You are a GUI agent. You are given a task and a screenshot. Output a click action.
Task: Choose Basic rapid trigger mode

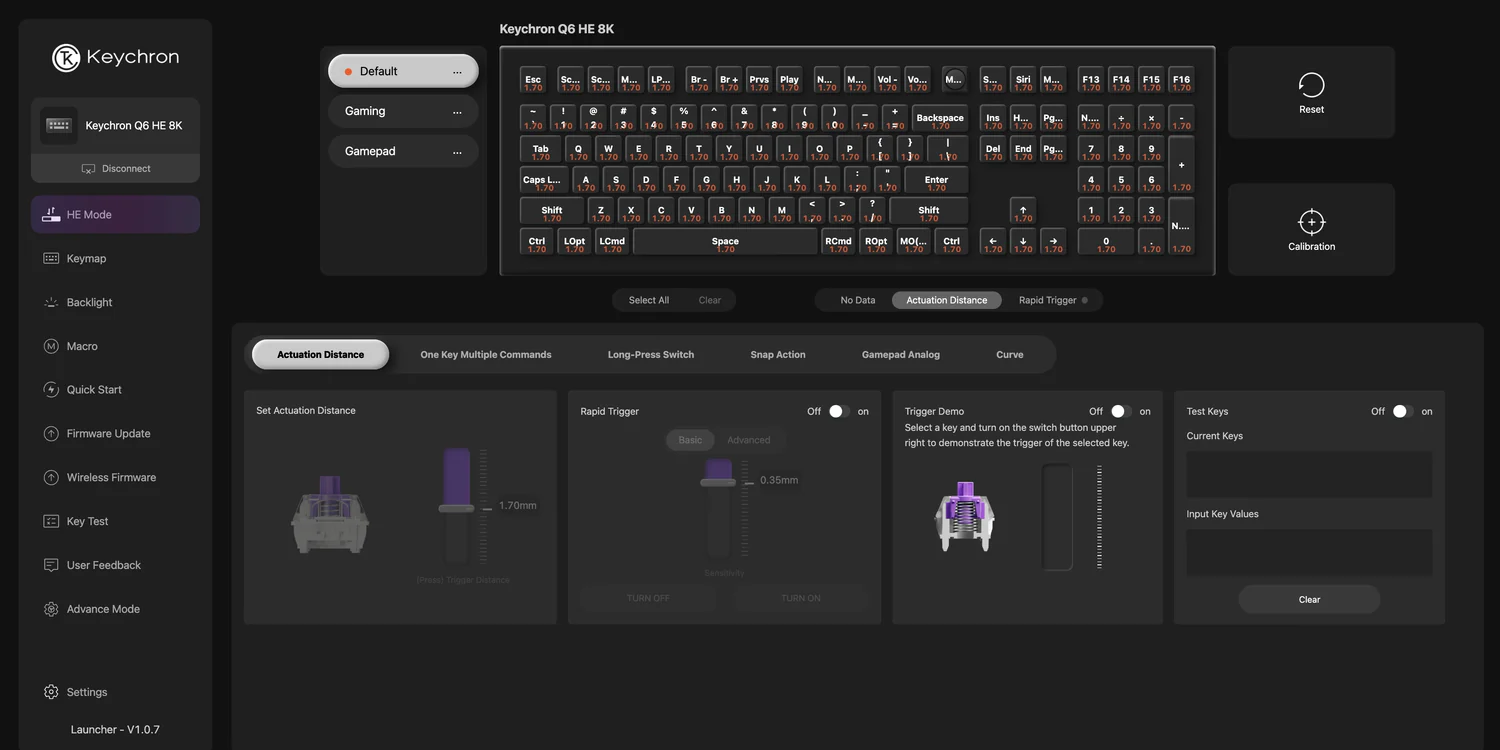(x=691, y=440)
